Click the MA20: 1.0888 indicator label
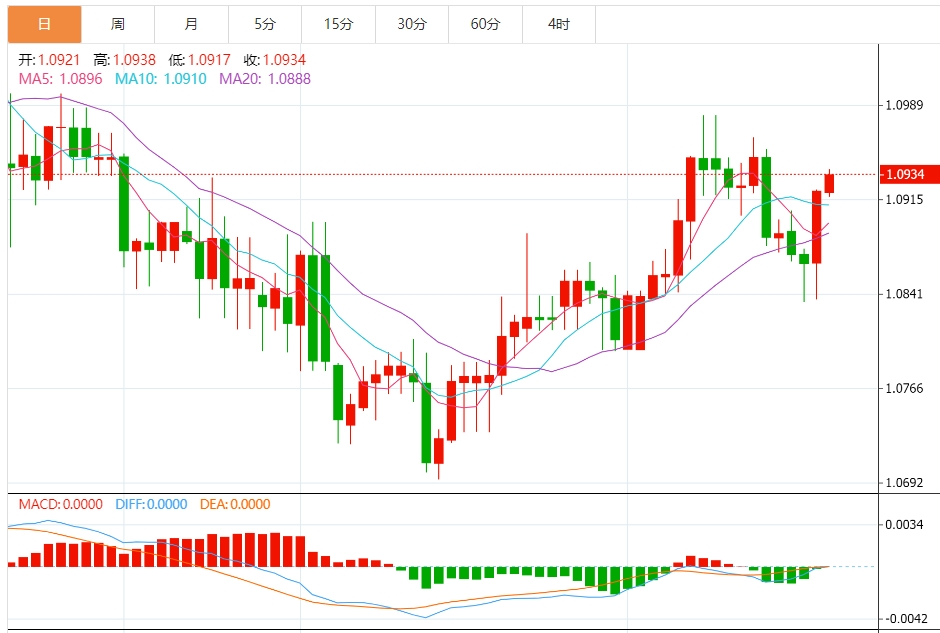Image resolution: width=940 pixels, height=633 pixels. click(x=265, y=78)
